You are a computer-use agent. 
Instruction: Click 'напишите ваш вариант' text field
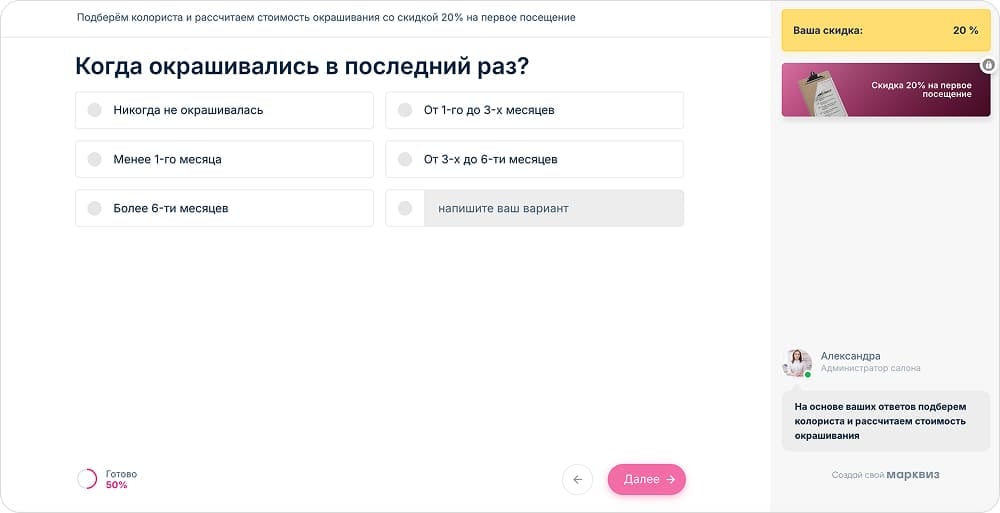554,208
